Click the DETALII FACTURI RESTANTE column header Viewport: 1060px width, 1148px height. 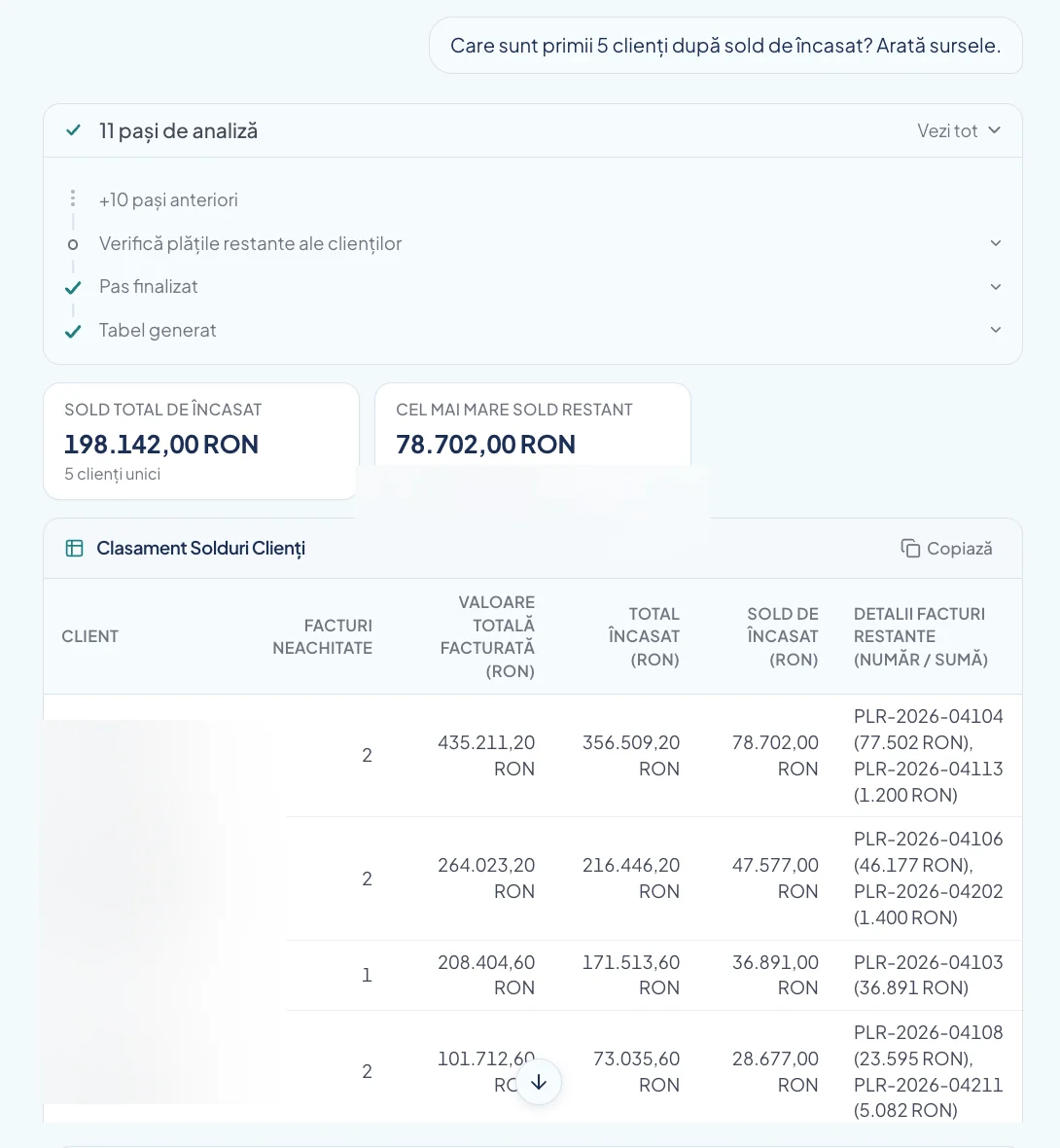(x=920, y=636)
